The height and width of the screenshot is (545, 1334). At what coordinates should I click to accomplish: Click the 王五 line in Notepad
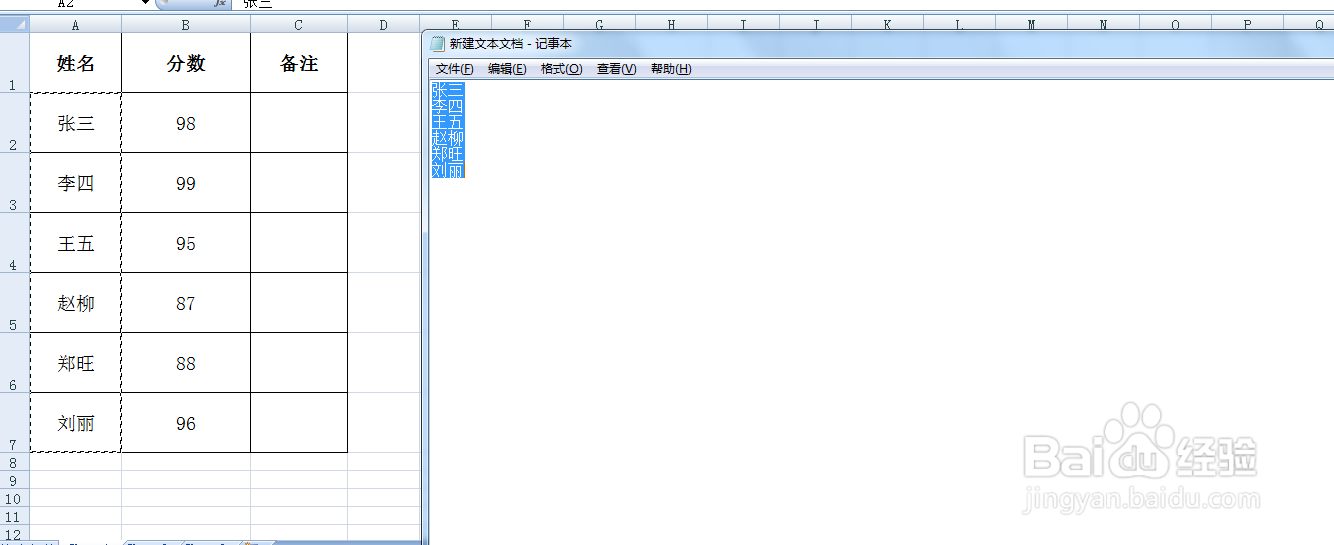[447, 122]
